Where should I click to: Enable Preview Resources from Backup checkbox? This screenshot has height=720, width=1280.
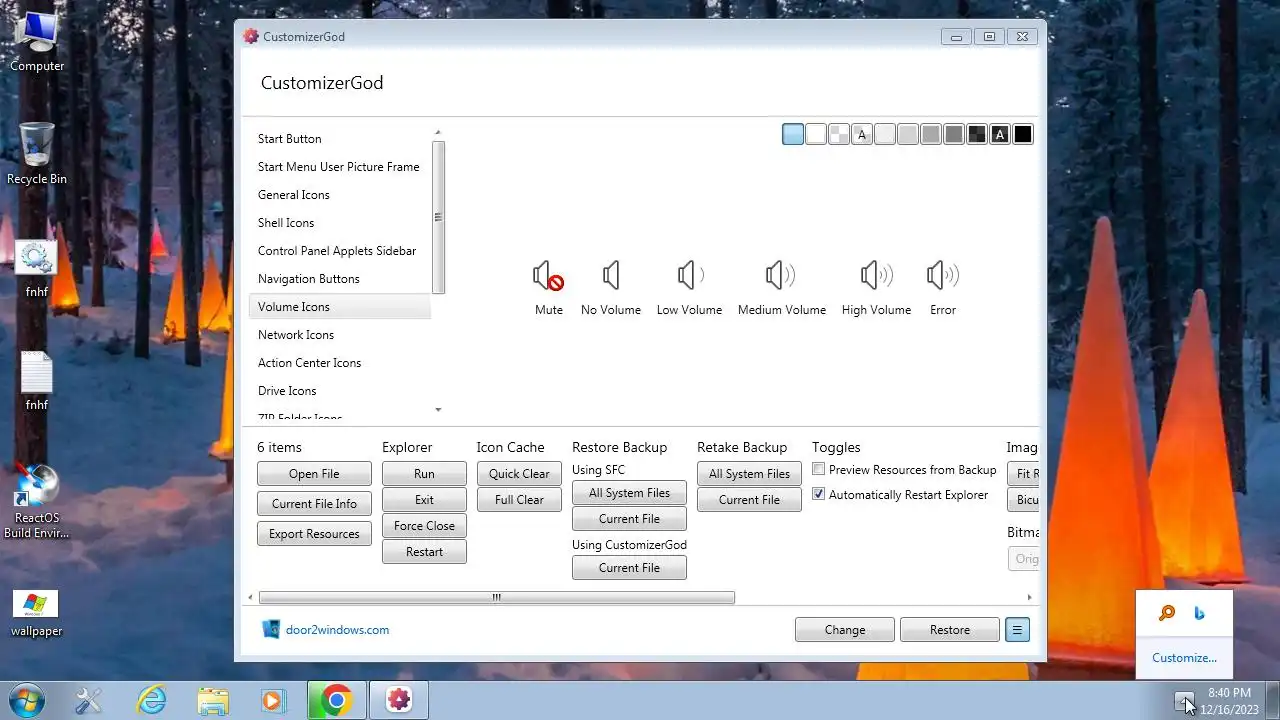819,469
